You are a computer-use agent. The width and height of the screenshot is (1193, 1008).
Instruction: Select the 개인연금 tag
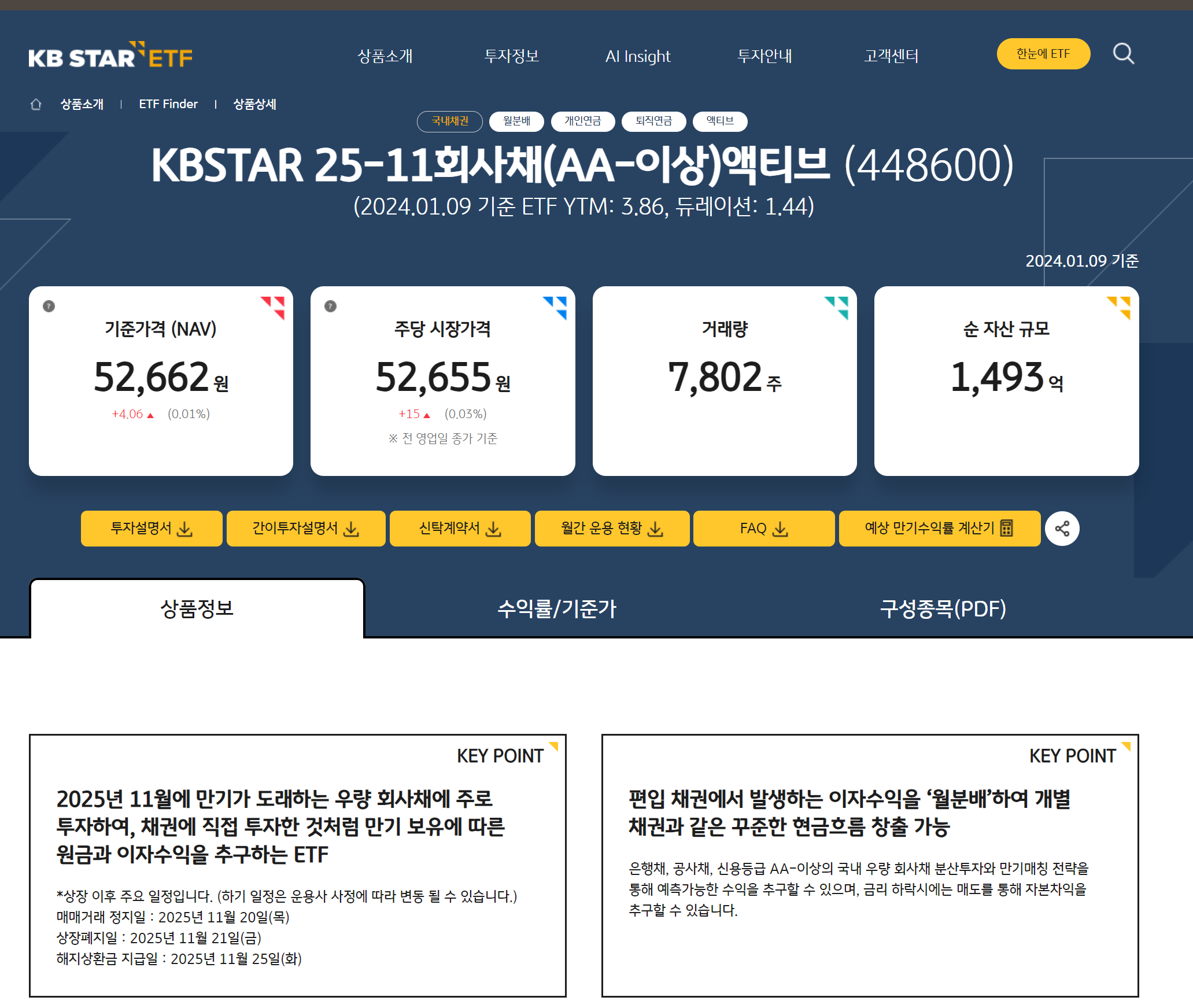point(582,121)
